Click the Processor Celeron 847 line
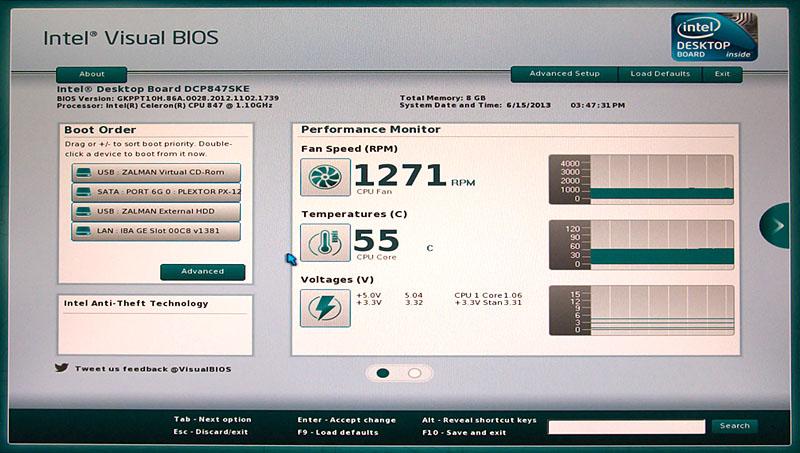 (x=164, y=105)
